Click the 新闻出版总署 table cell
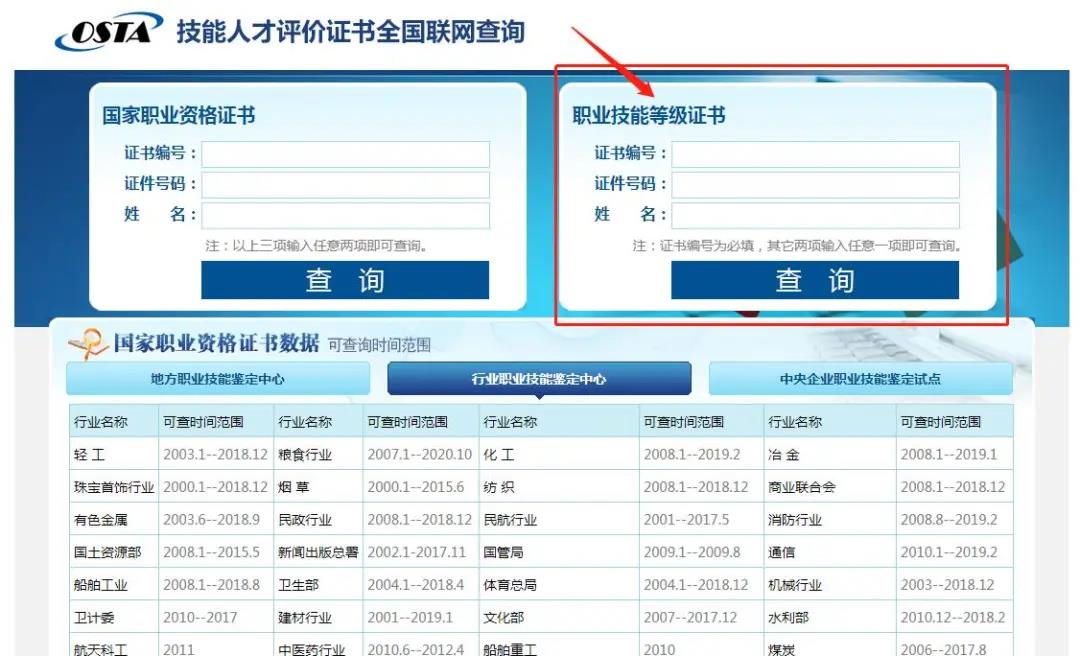 pyautogui.click(x=318, y=552)
